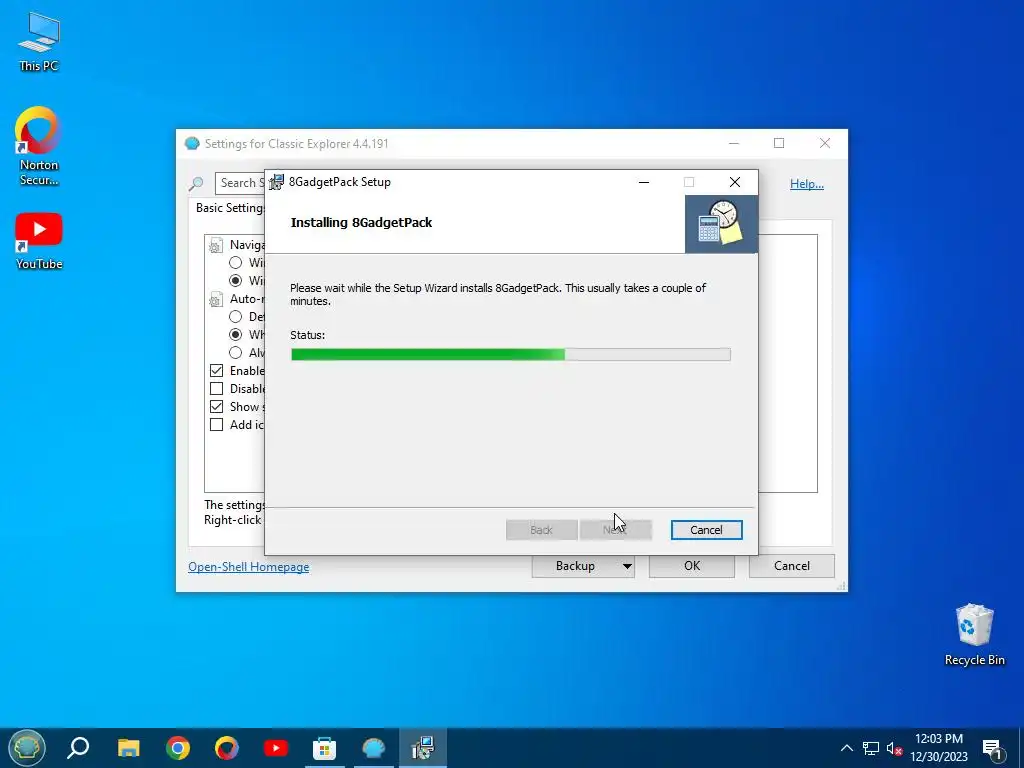Open the Recycle Bin icon

(x=974, y=634)
